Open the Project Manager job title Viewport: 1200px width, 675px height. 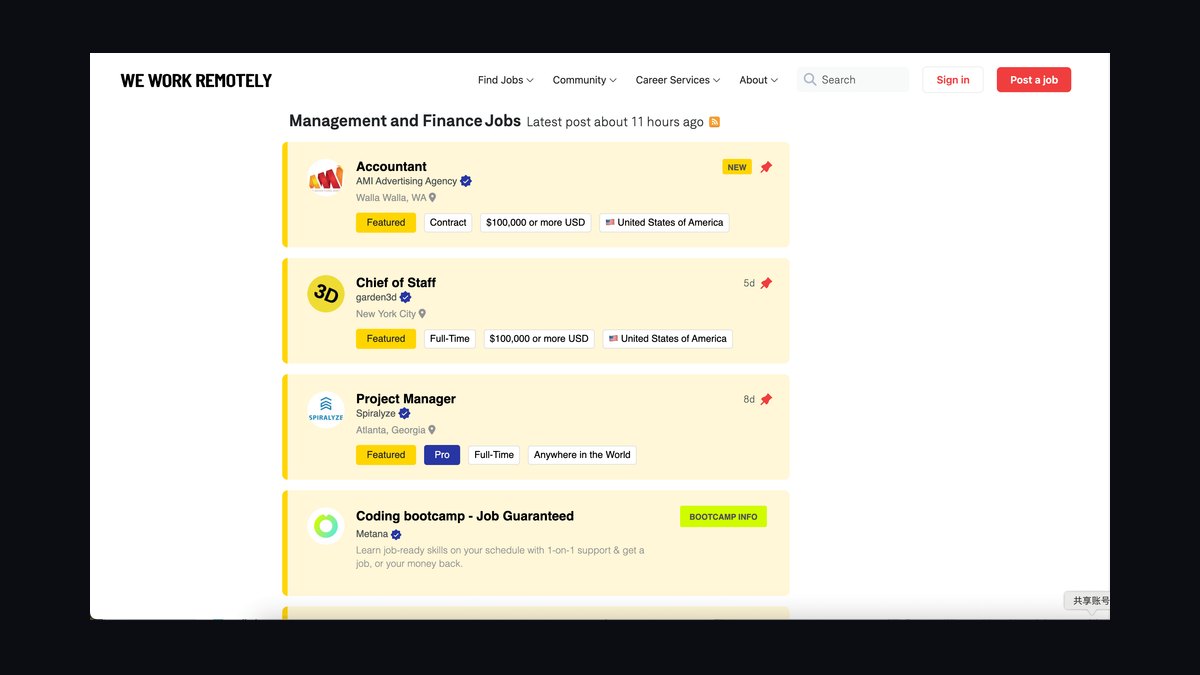pos(406,398)
